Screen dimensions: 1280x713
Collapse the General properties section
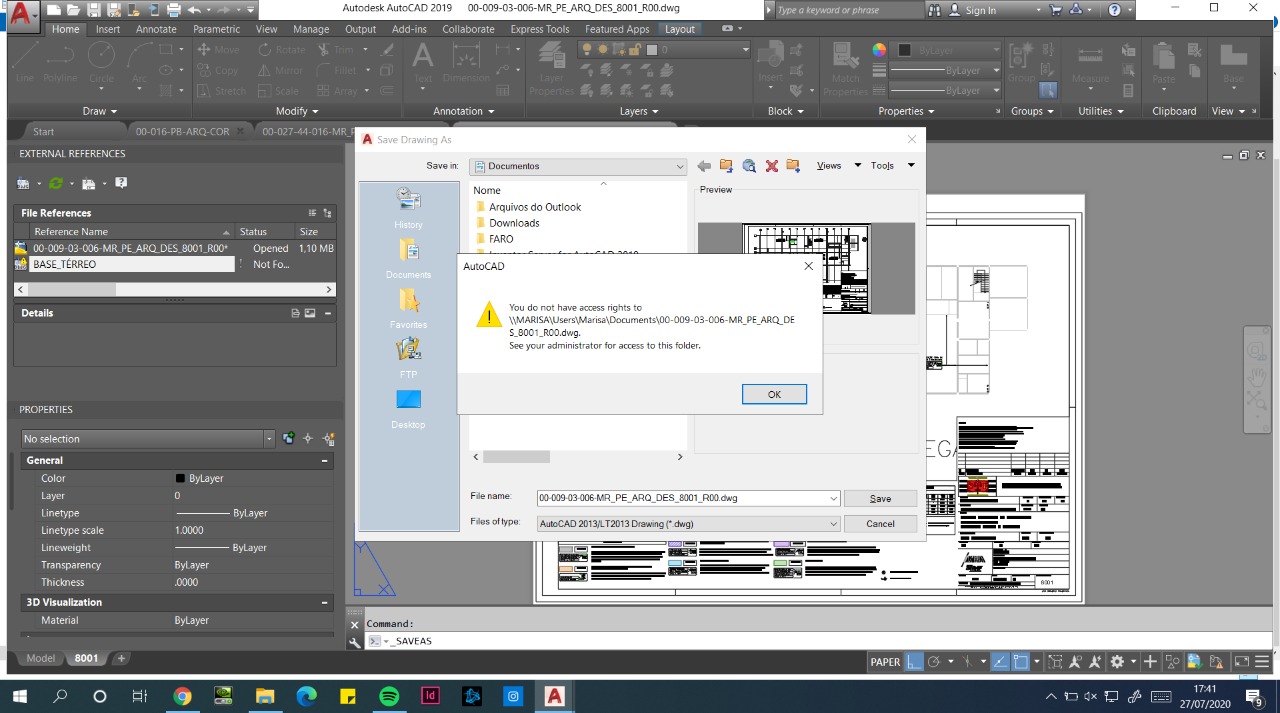point(324,461)
